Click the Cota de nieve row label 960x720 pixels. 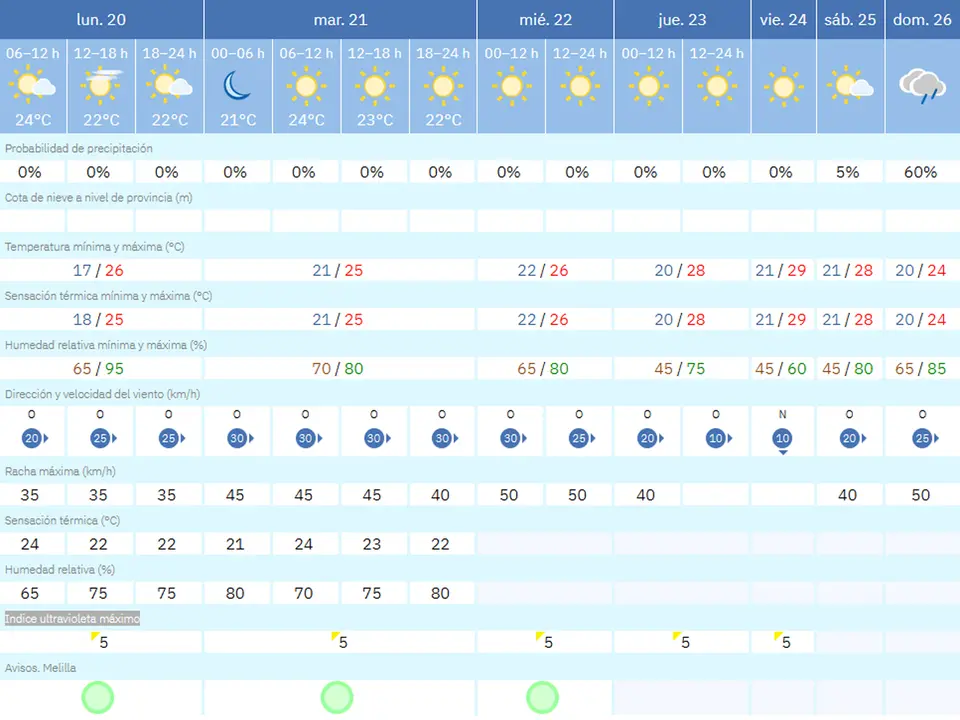[x=99, y=198]
